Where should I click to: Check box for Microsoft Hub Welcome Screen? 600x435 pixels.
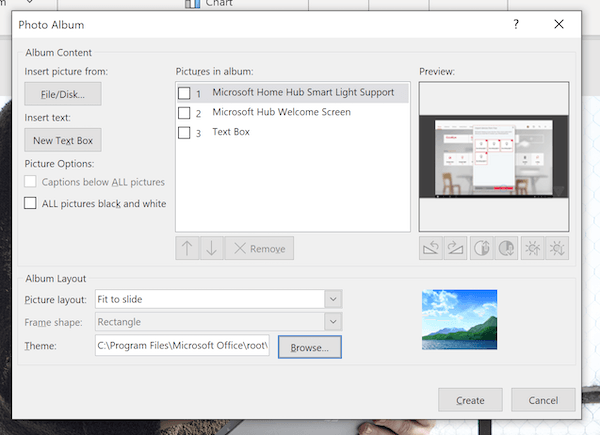184,112
